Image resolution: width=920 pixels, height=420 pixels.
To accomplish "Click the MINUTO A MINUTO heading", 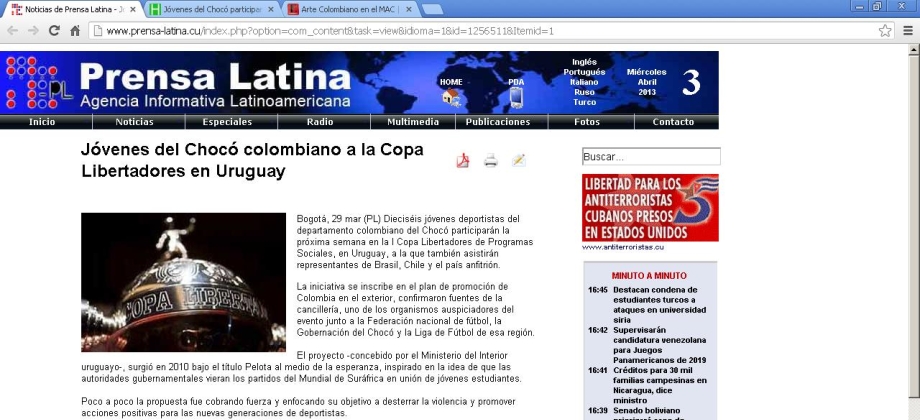I will pyautogui.click(x=649, y=275).
